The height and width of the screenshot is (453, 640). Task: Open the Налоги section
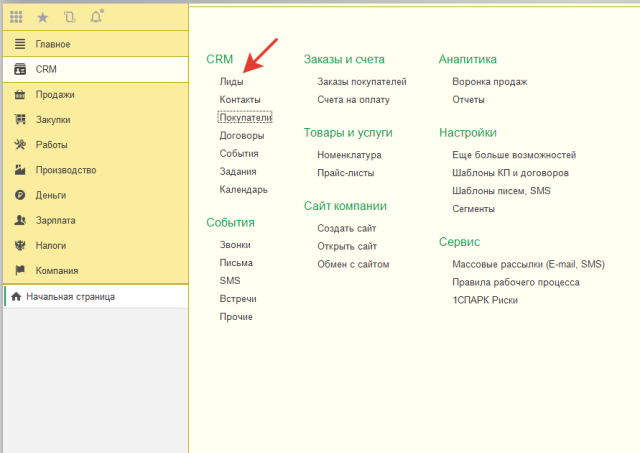(x=96, y=245)
